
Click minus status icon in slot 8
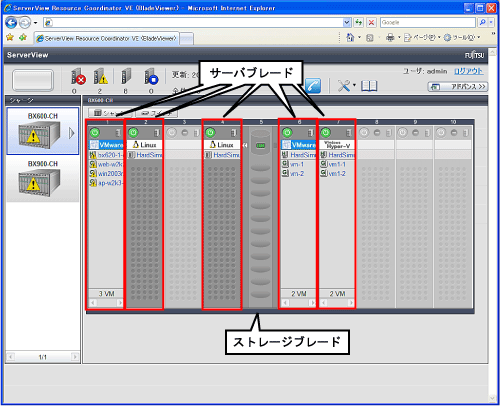click(377, 133)
